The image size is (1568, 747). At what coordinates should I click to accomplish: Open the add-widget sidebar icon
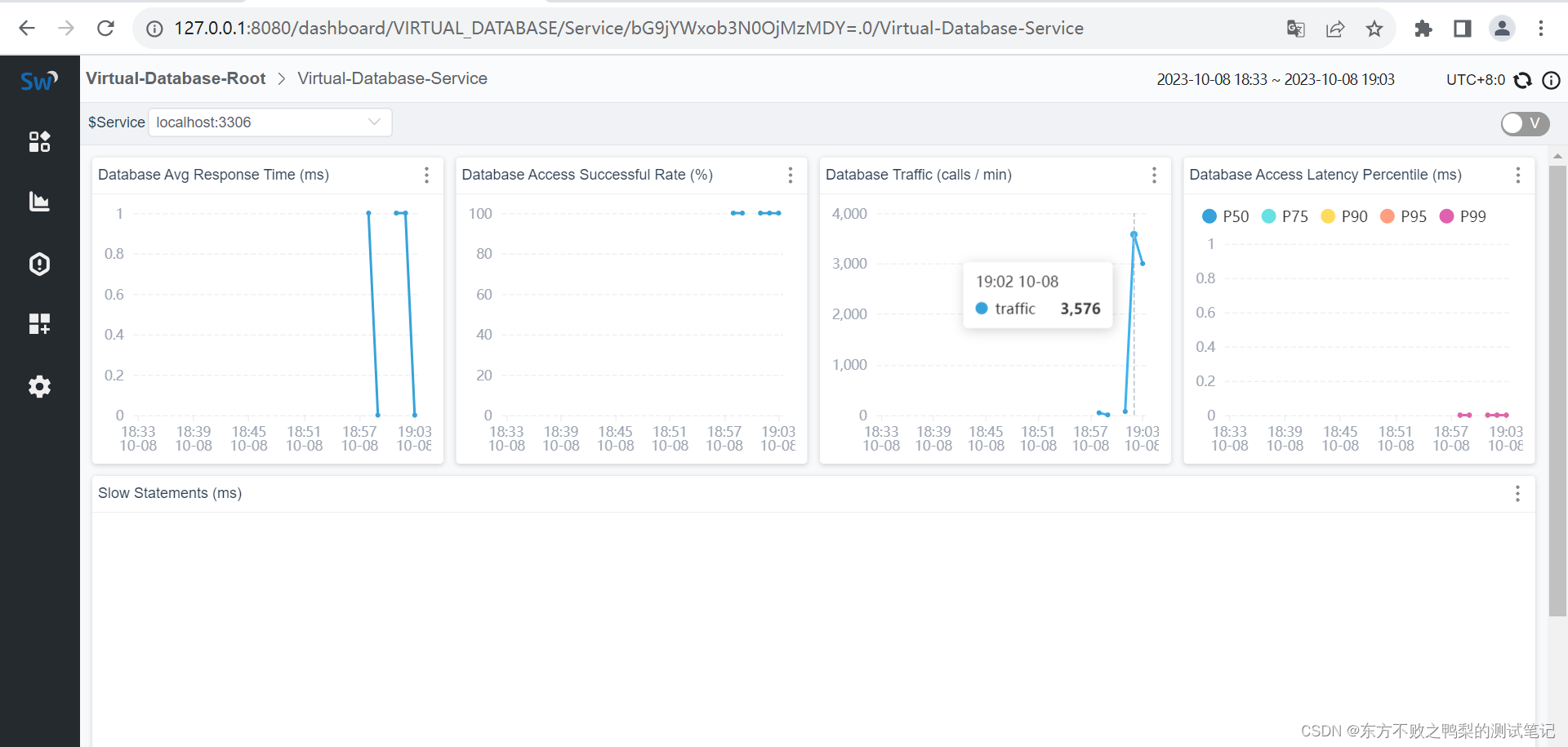39,324
